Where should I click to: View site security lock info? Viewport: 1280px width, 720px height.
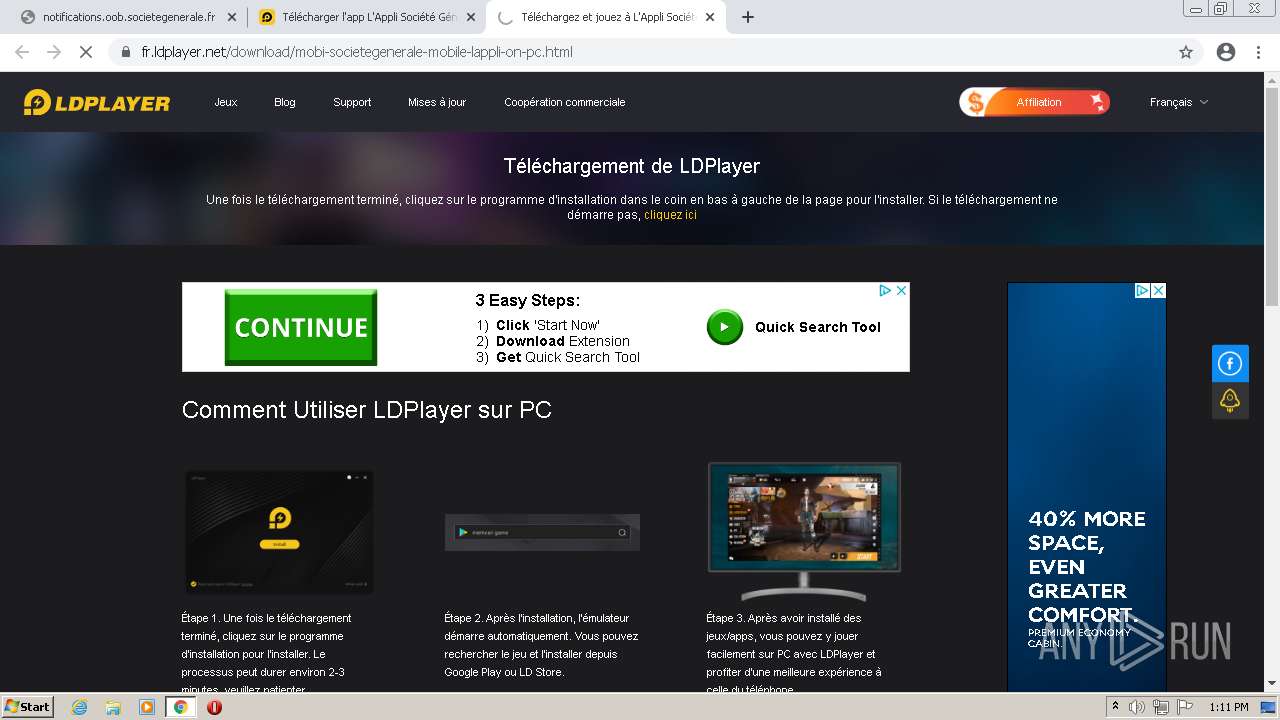[x=126, y=52]
